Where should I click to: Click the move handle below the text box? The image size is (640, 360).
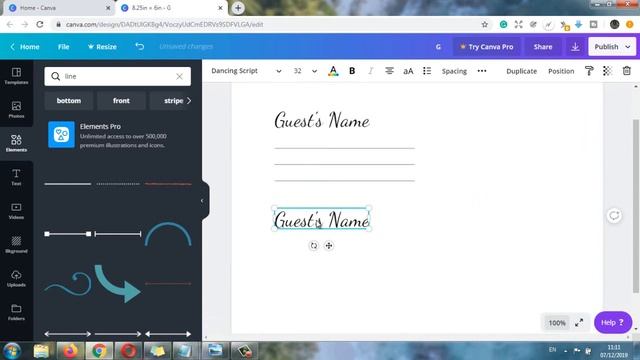(x=329, y=246)
